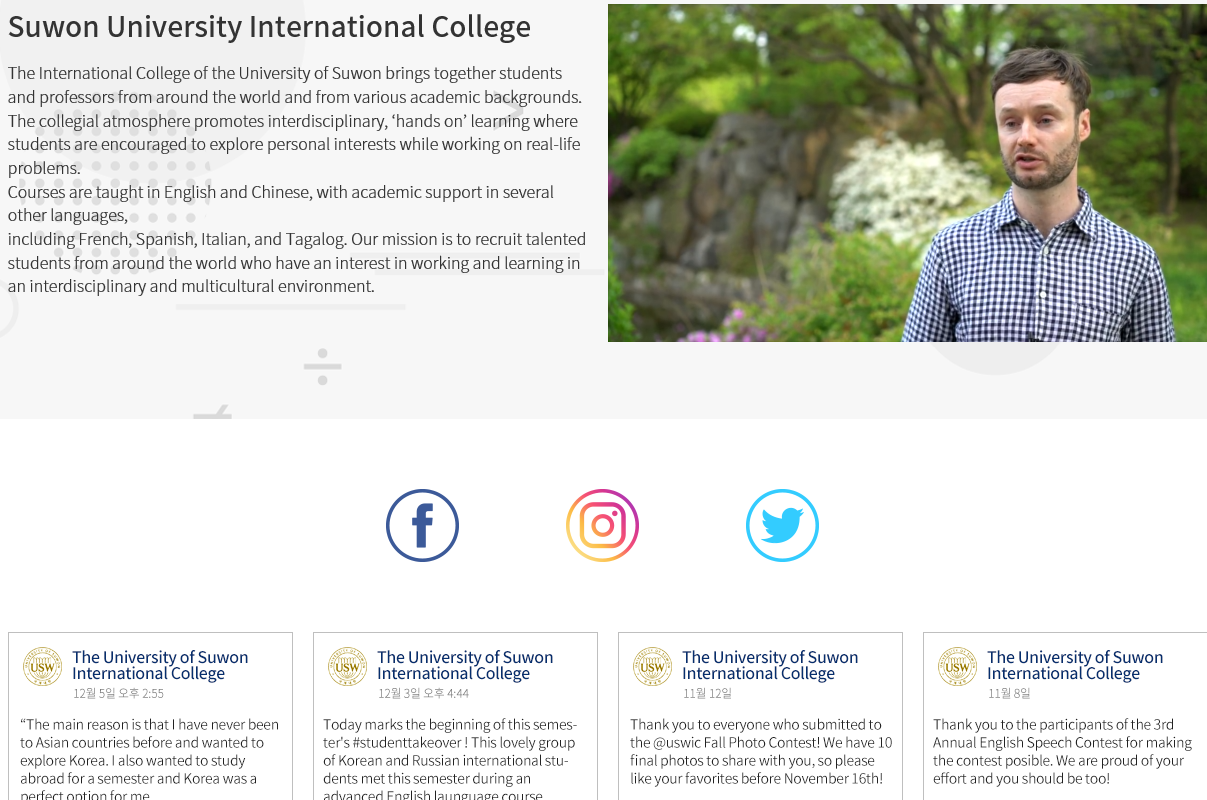Open the Twitter bird icon
This screenshot has height=800, width=1207.
point(782,525)
